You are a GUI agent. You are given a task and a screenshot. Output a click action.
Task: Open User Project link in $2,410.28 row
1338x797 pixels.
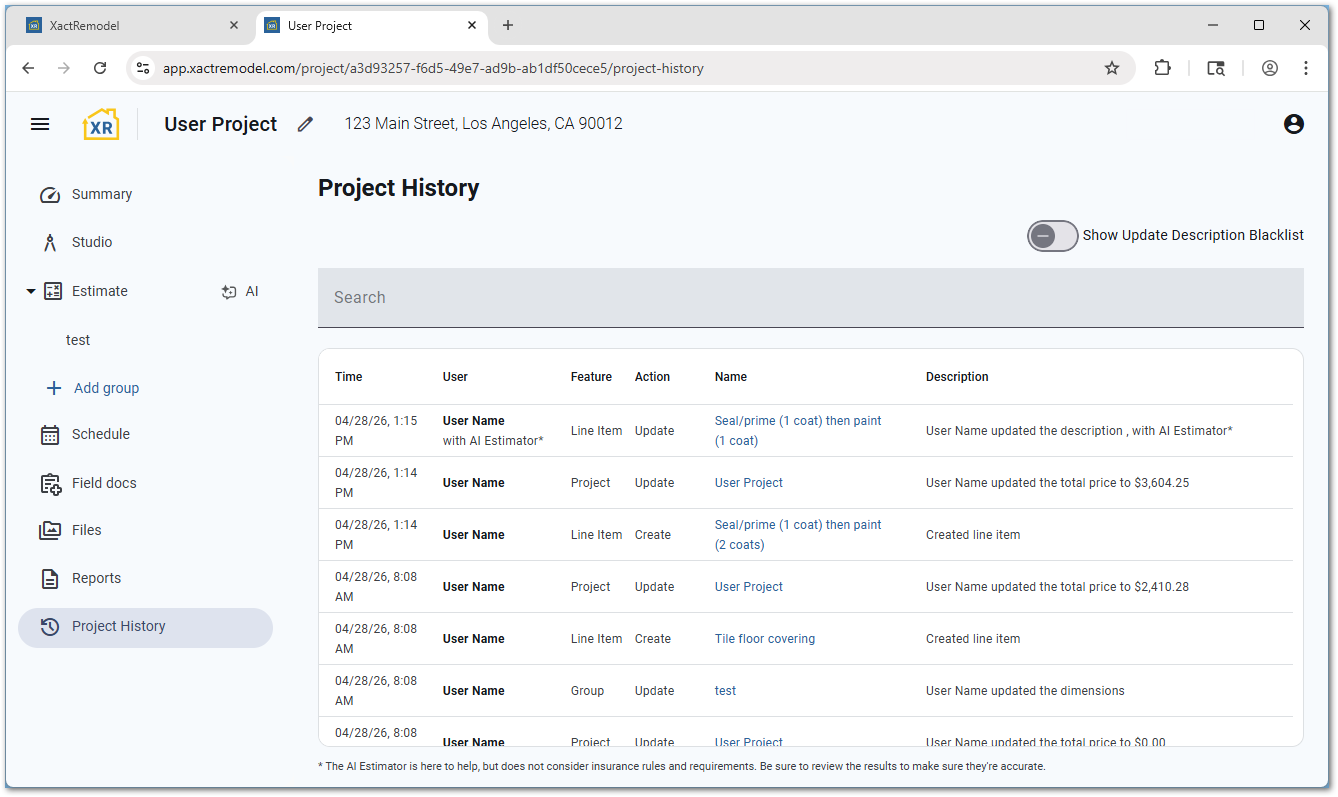(749, 587)
